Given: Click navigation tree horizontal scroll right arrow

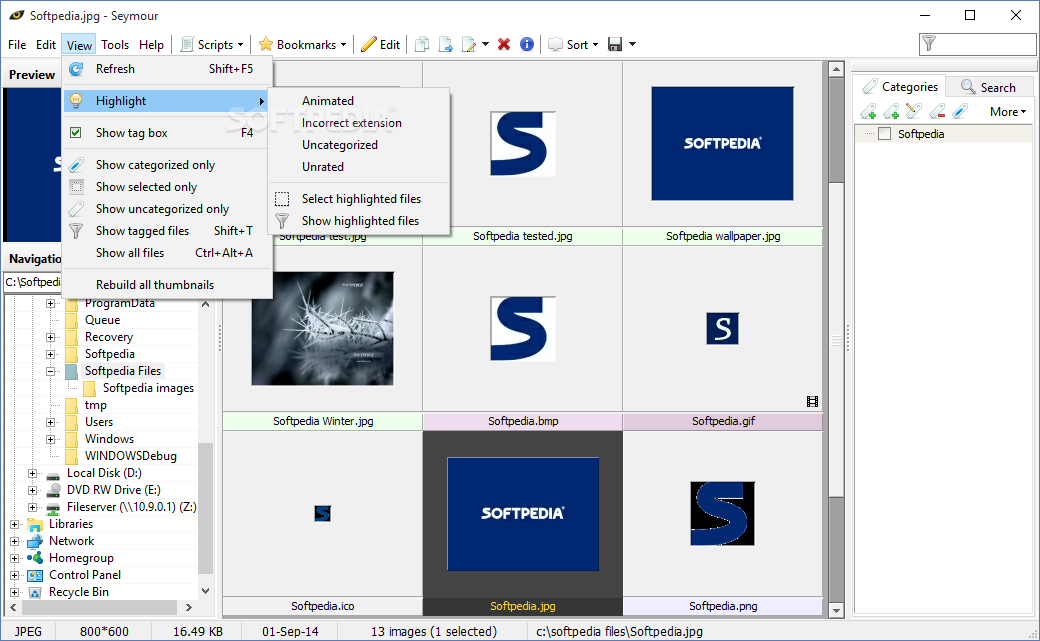Looking at the screenshot, I should pyautogui.click(x=188, y=607).
